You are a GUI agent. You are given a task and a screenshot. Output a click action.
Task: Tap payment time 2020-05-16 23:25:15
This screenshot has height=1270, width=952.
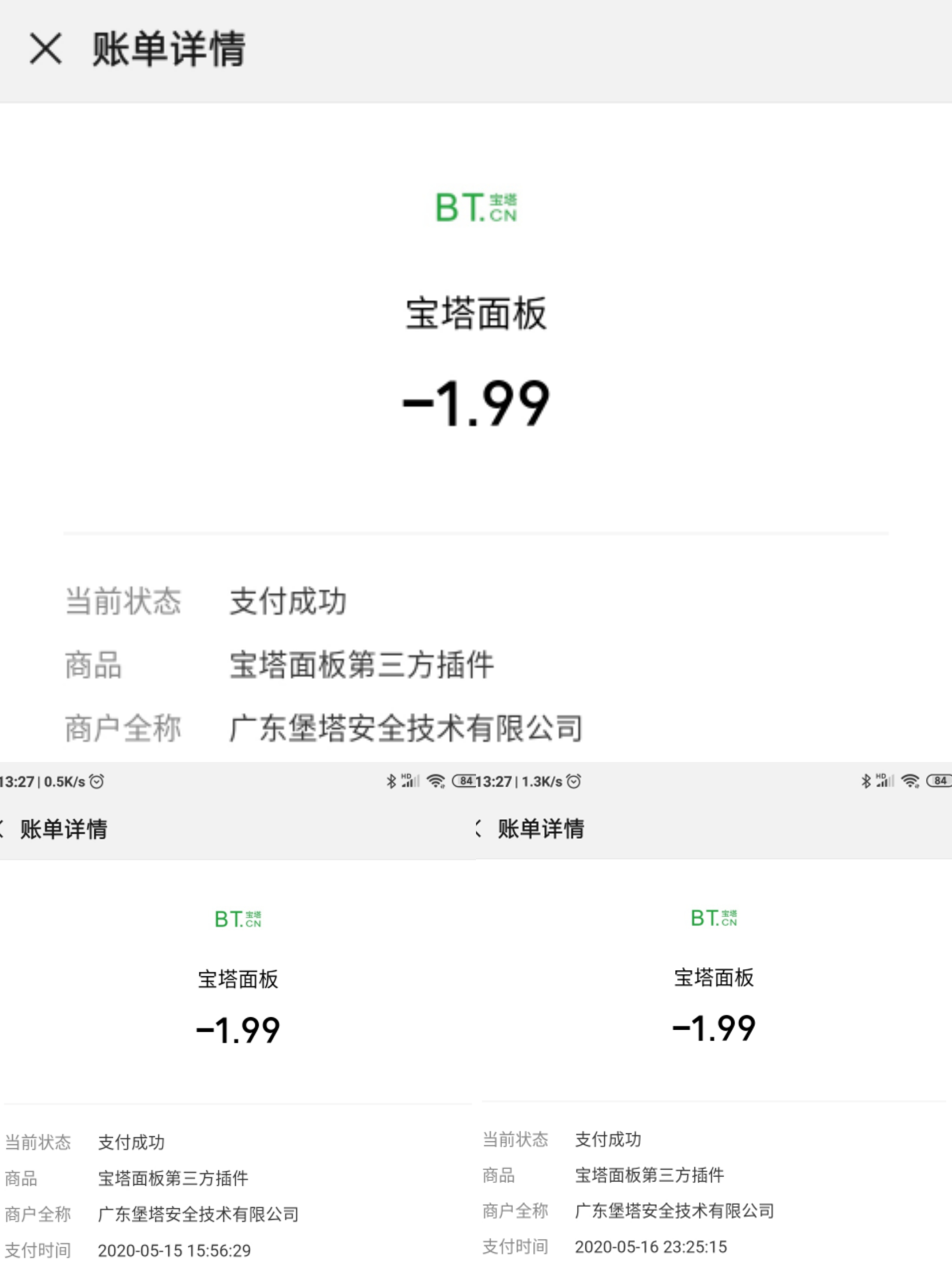point(651,1247)
